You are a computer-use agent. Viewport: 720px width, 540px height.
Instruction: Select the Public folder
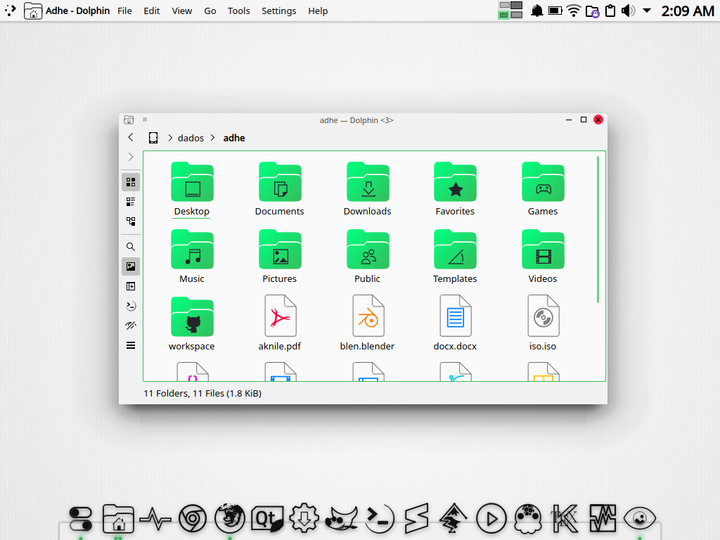pyautogui.click(x=367, y=257)
